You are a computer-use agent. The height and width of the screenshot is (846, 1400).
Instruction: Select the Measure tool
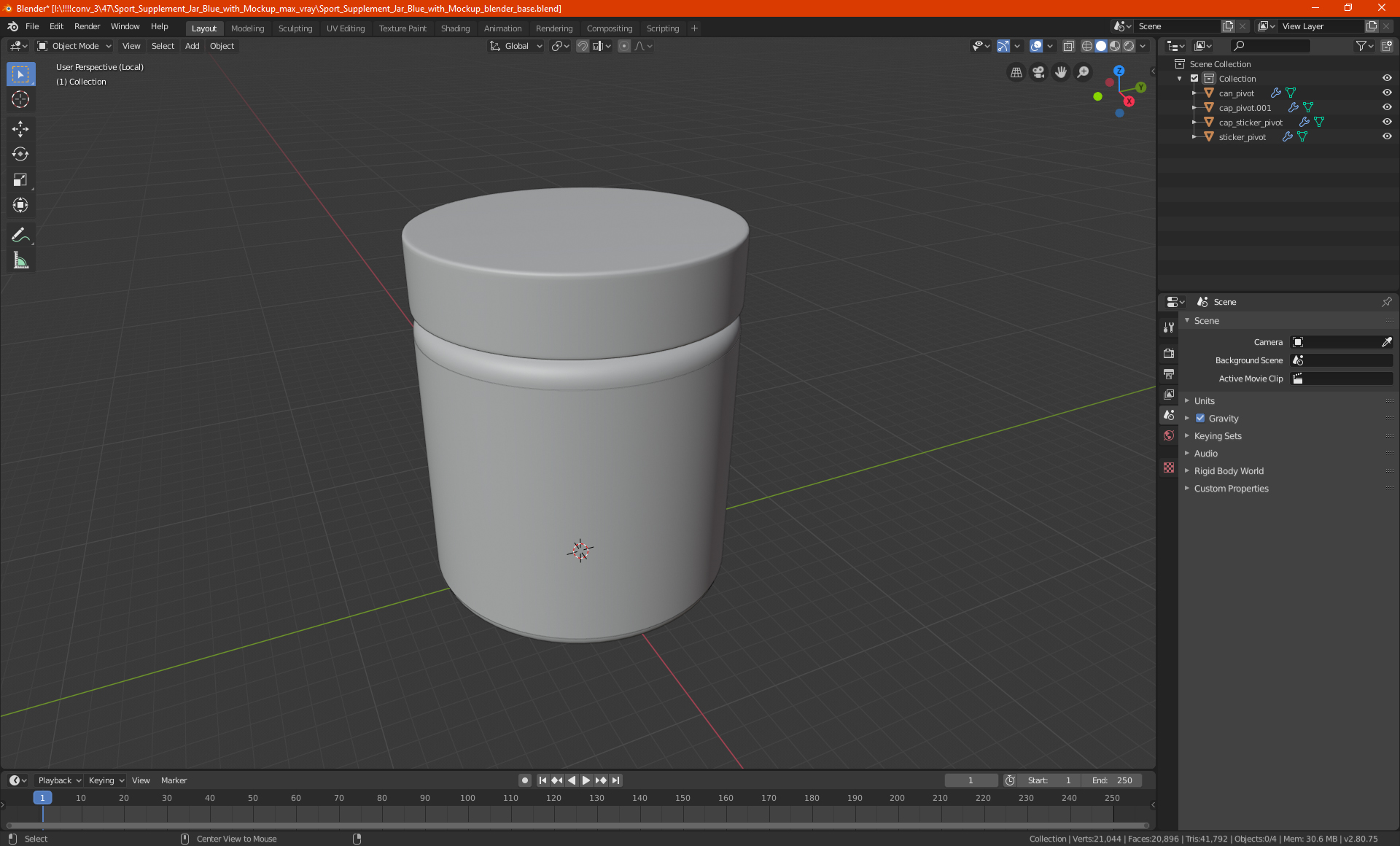(x=20, y=260)
